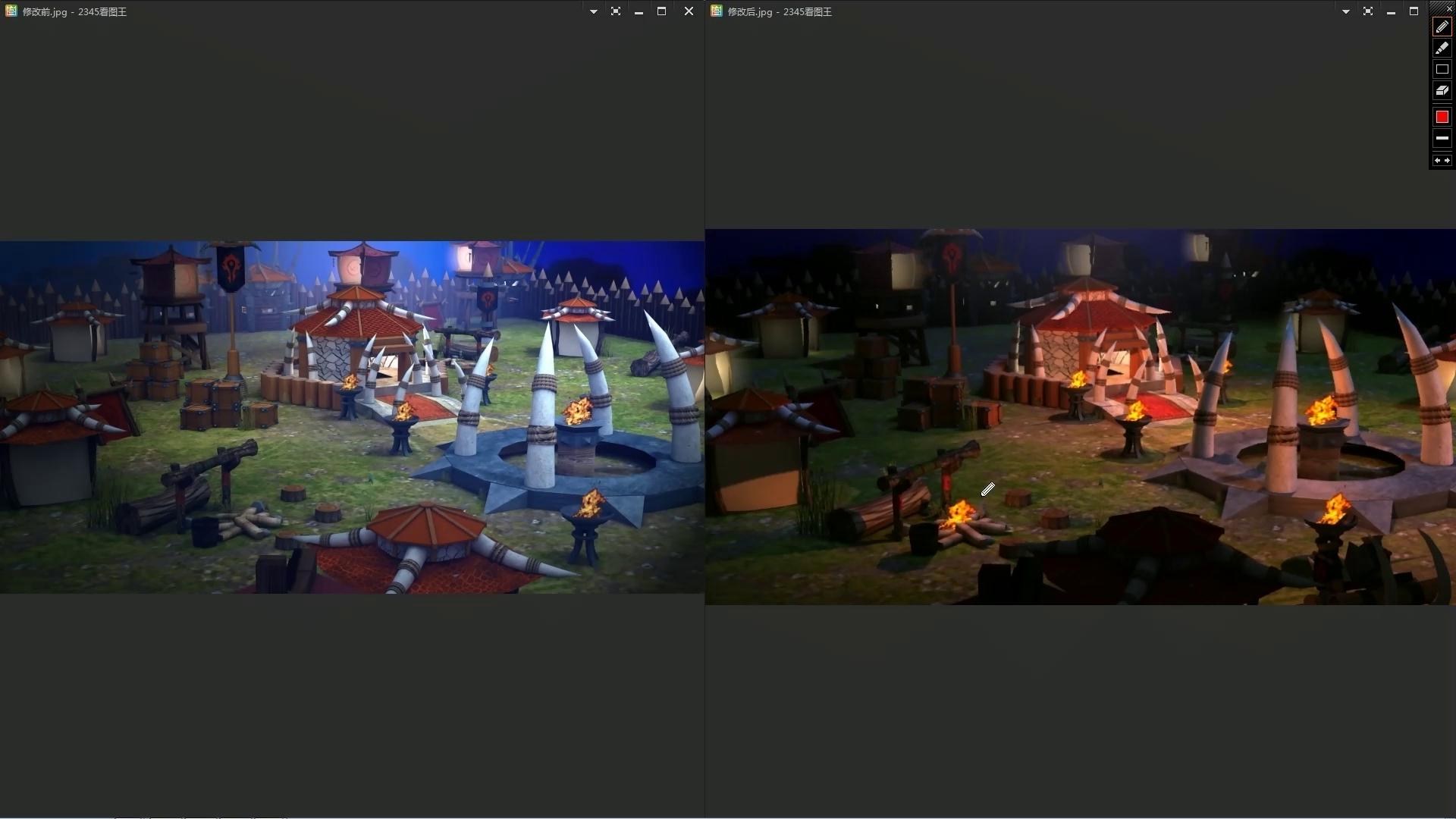Screen dimensions: 1456x819
Task: Select the rectangle shape tool
Action: [1442, 69]
